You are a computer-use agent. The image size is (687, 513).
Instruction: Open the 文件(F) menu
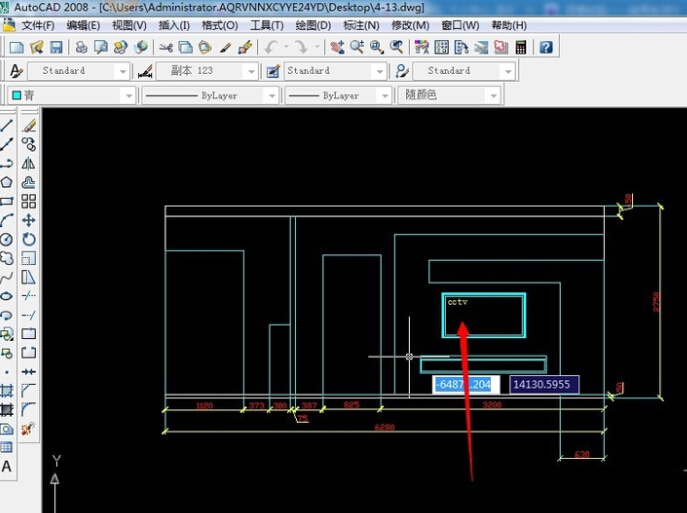click(x=38, y=25)
